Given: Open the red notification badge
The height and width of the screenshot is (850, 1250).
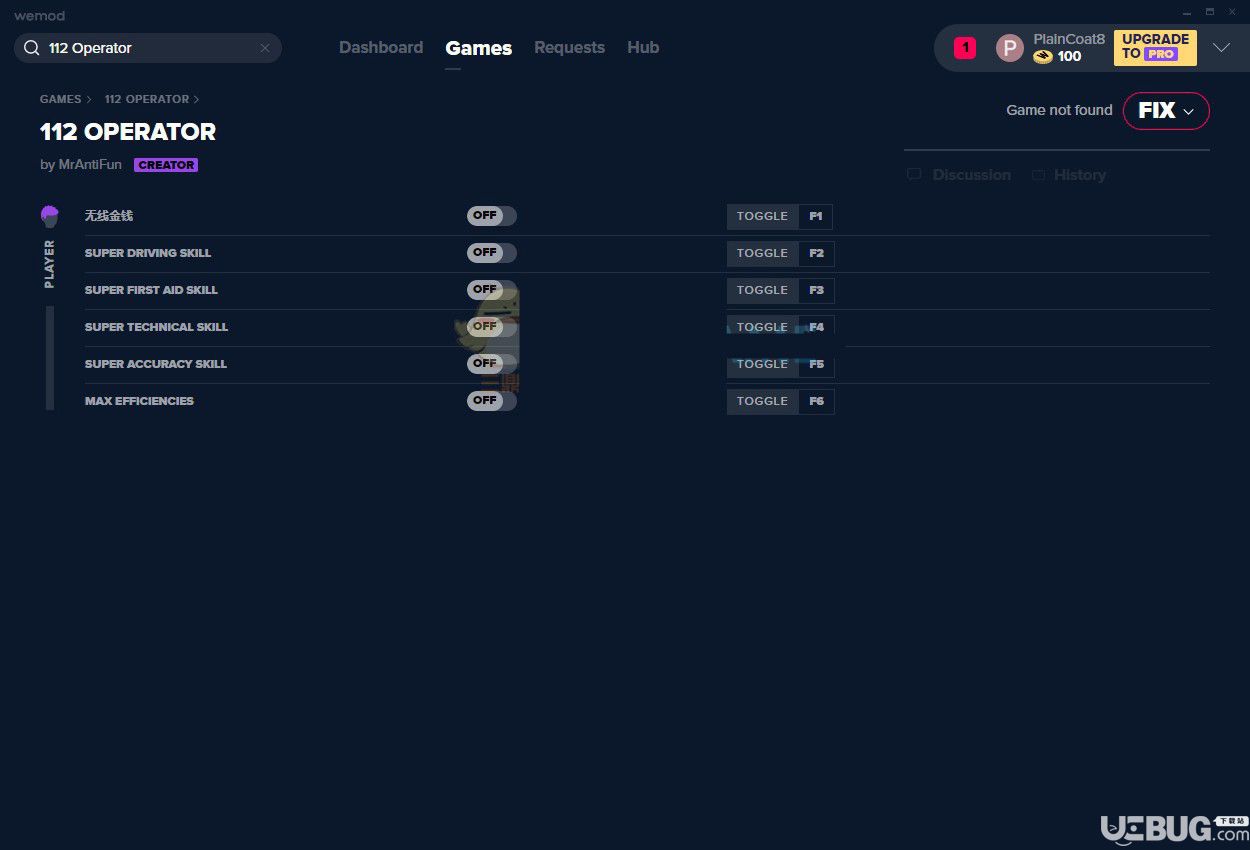Looking at the screenshot, I should pyautogui.click(x=965, y=47).
